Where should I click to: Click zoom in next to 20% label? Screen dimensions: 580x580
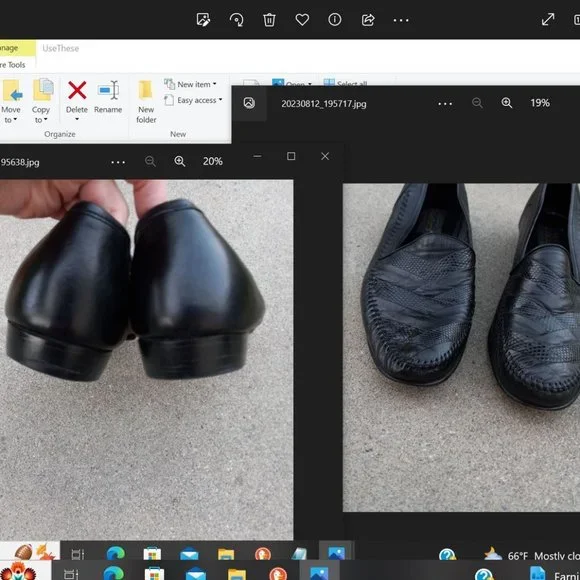coord(180,161)
